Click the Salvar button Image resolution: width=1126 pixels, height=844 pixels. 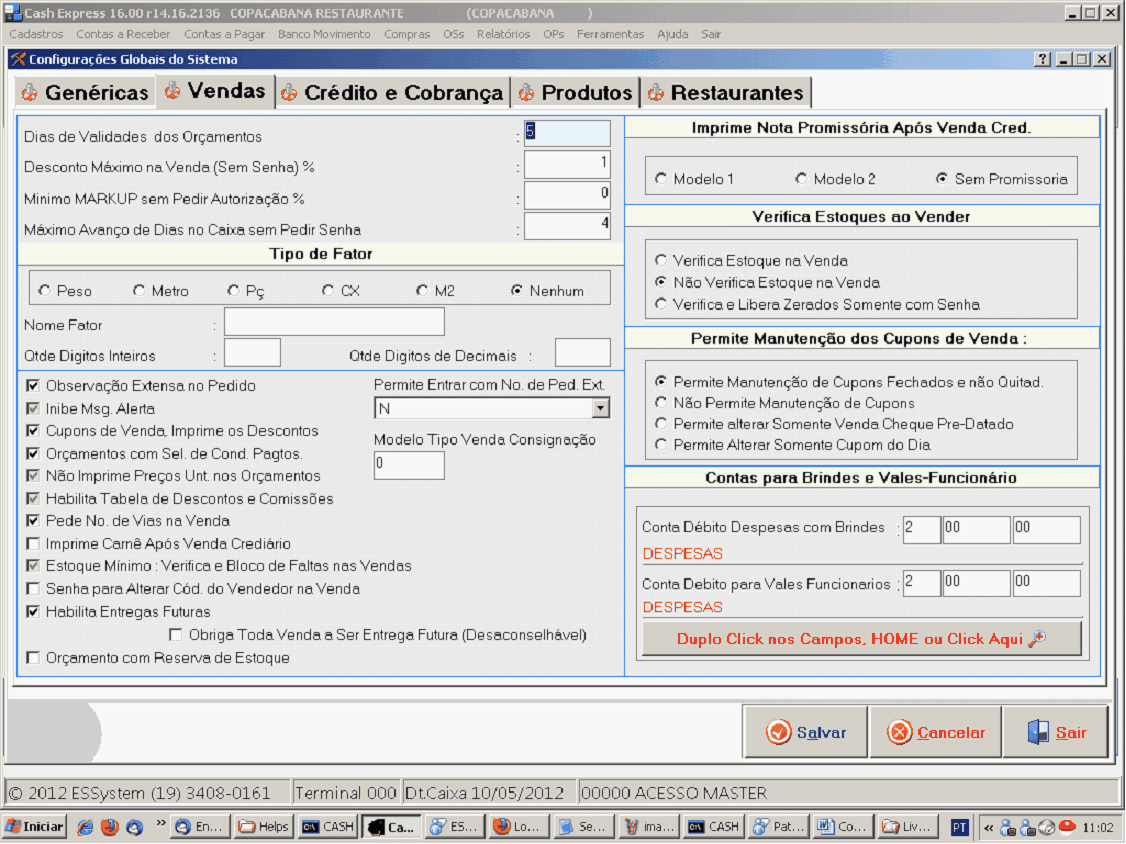pos(806,733)
